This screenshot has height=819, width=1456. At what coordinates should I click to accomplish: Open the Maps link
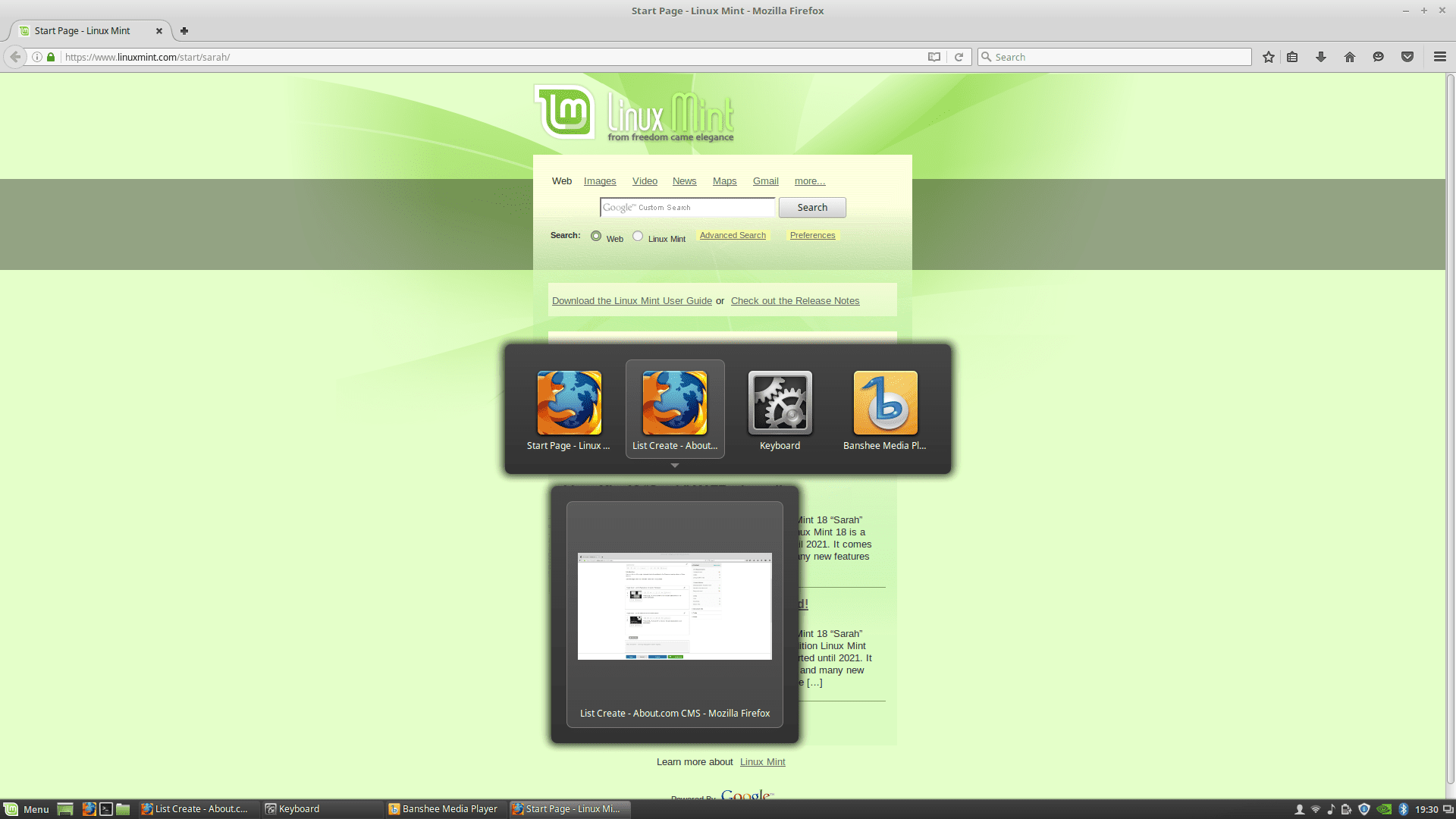point(724,181)
